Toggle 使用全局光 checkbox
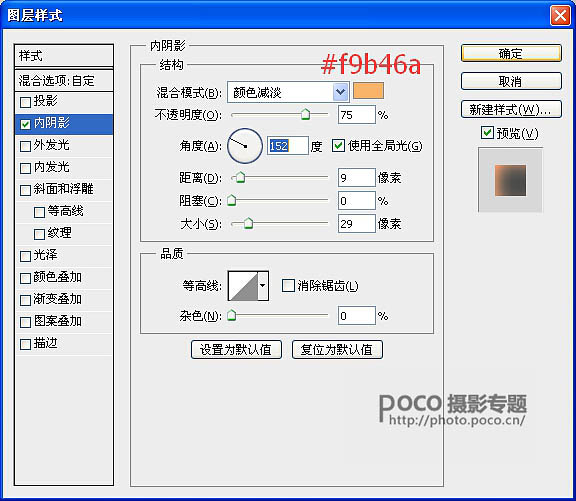576x501 pixels. (338, 145)
